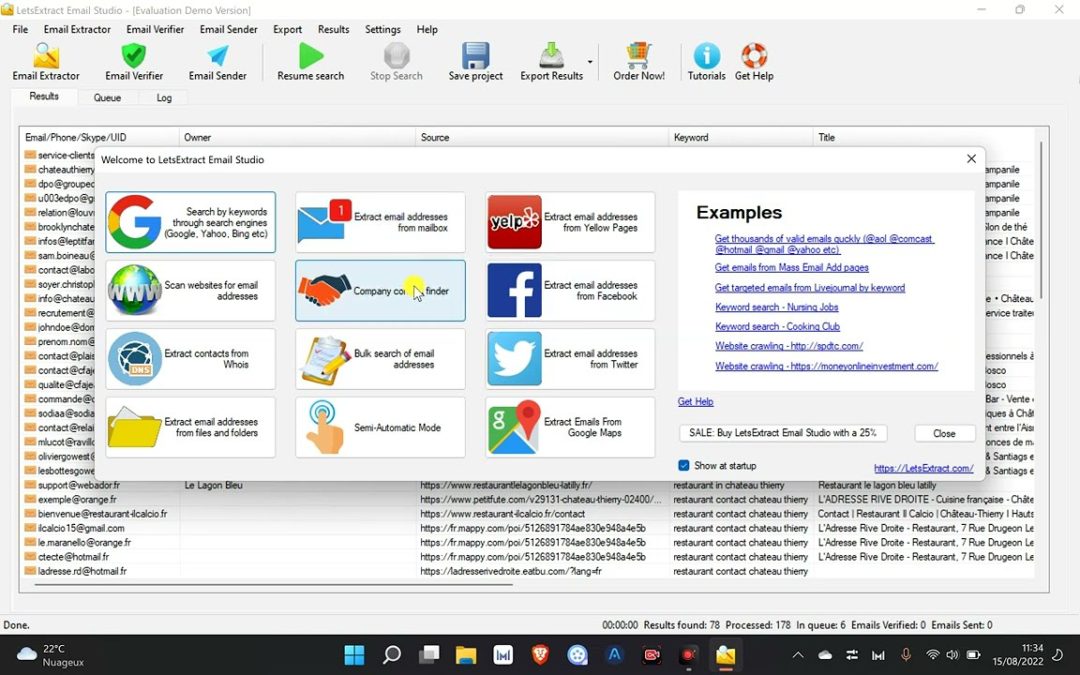Click the Get Help link in the dialog
The width and height of the screenshot is (1080, 675).
point(696,402)
